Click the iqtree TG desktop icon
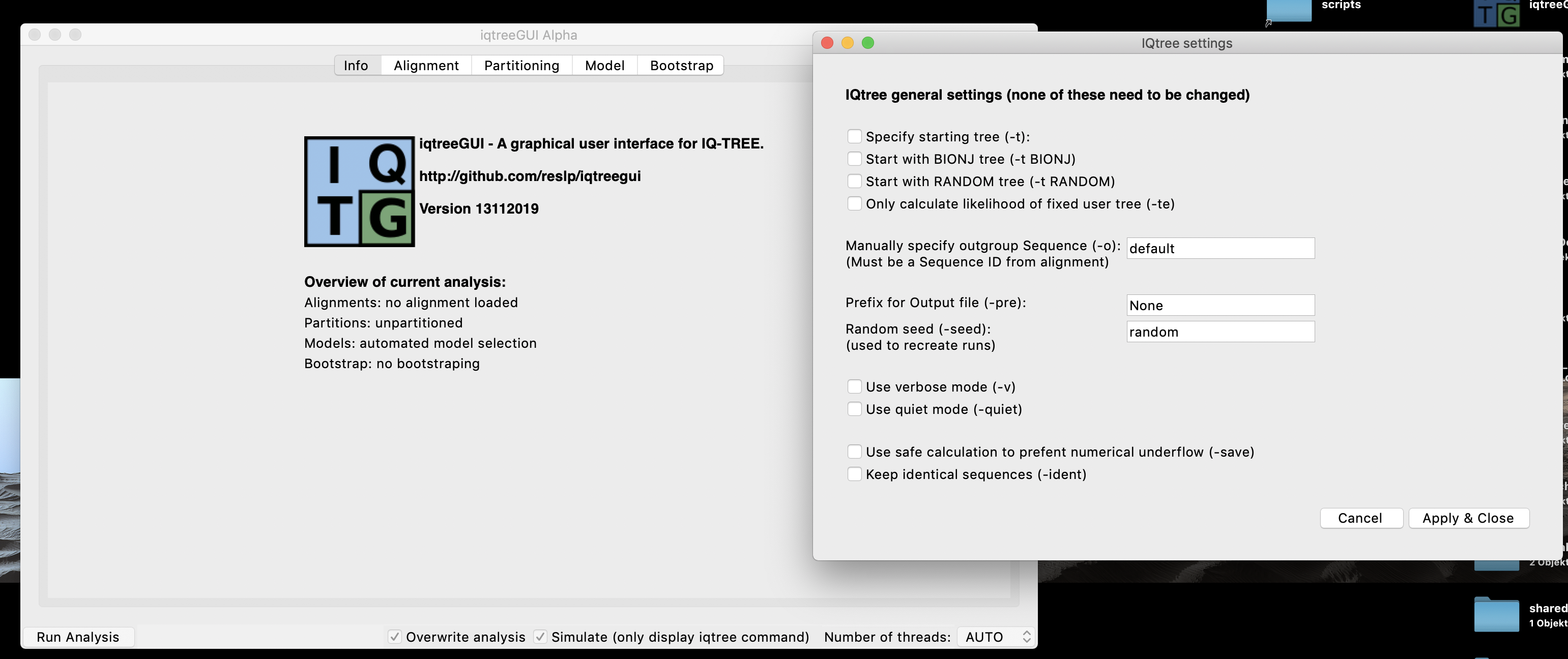The width and height of the screenshot is (1568, 659). click(x=1496, y=13)
